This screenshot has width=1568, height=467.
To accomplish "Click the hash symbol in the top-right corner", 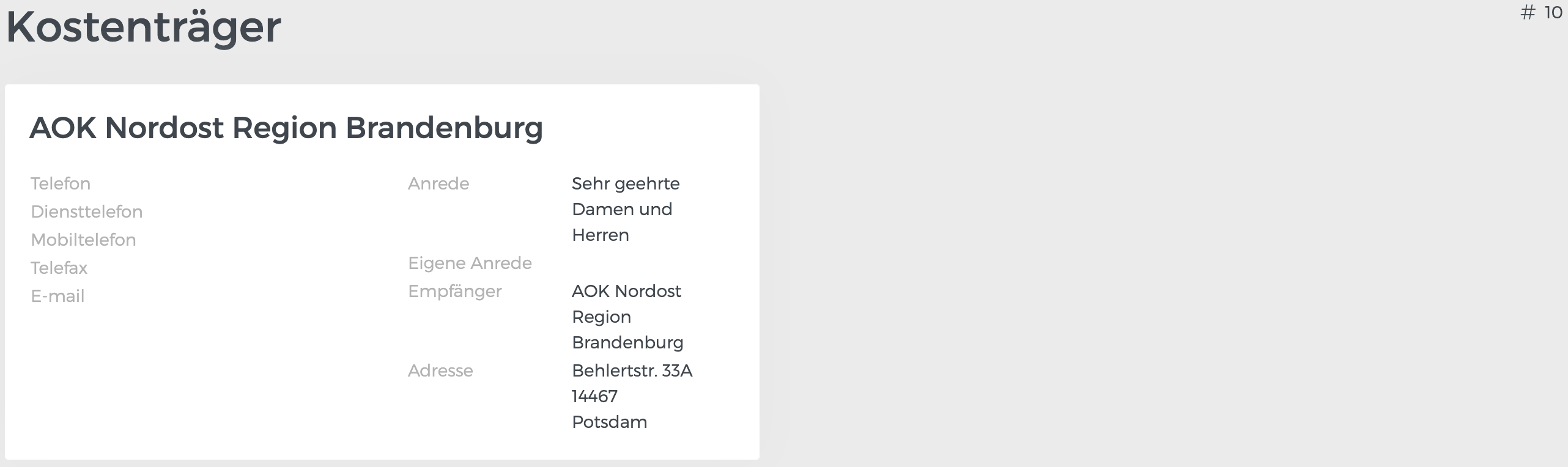I will [1528, 13].
